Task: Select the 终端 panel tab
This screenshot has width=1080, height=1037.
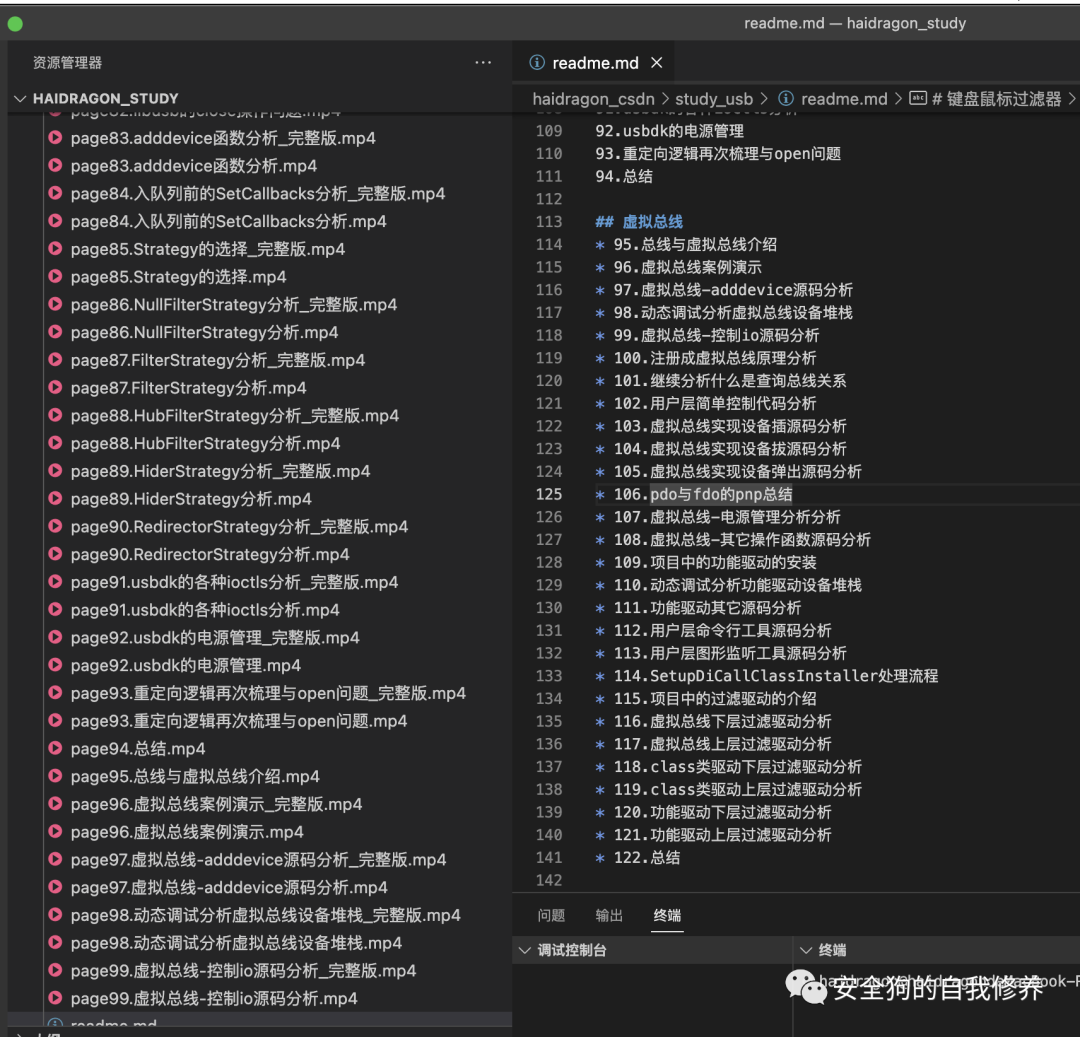Action: pyautogui.click(x=668, y=916)
